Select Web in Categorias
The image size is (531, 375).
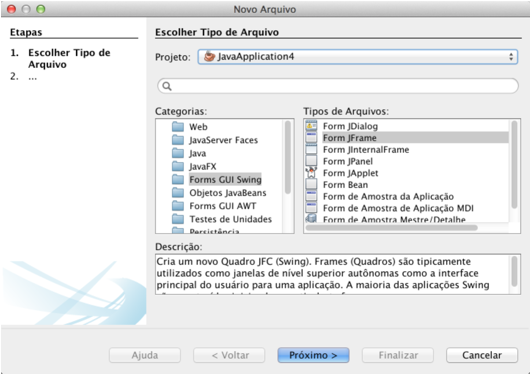[198, 127]
